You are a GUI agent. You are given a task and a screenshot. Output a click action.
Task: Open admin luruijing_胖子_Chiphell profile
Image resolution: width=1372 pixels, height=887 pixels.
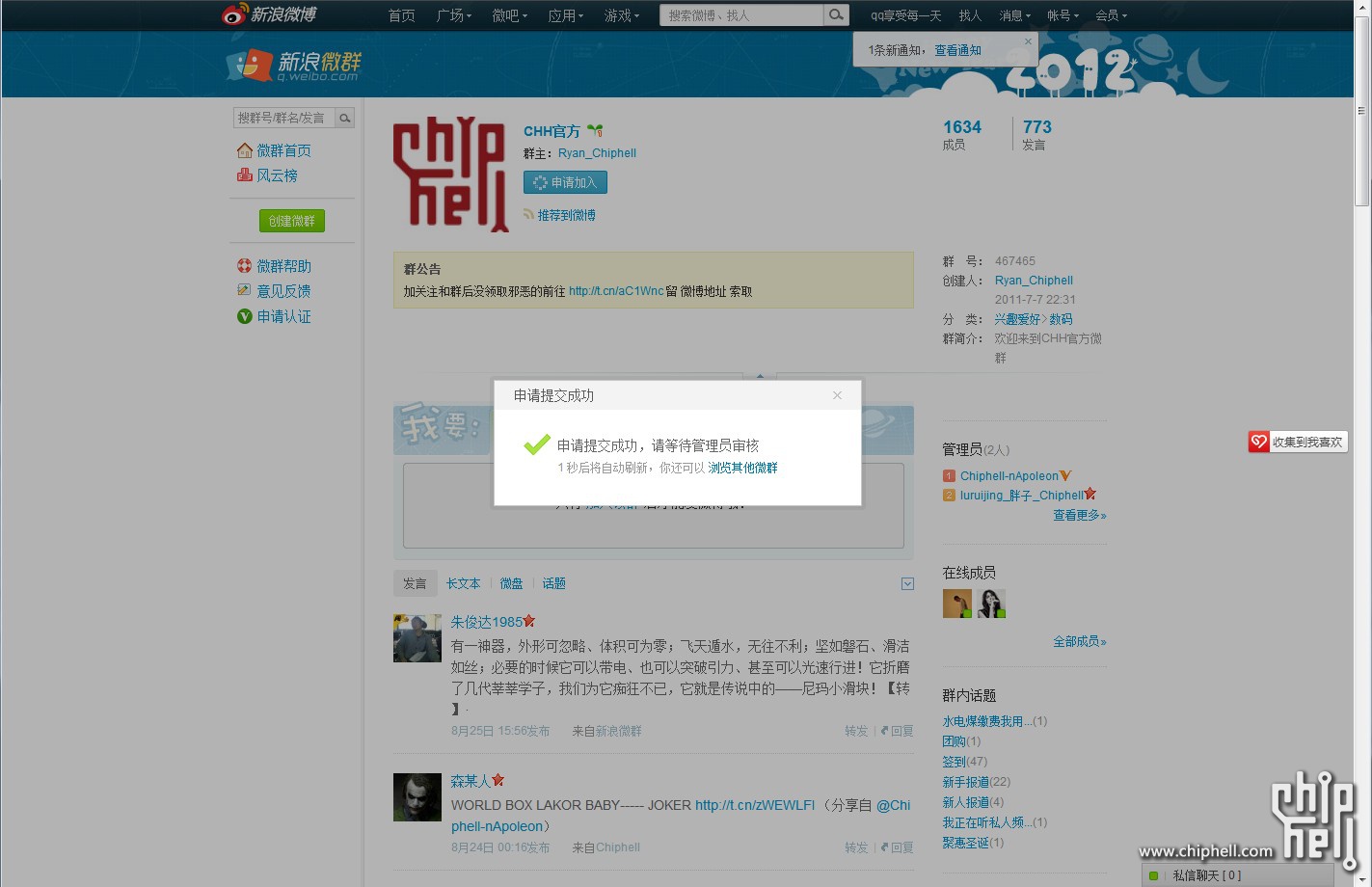pos(1021,496)
